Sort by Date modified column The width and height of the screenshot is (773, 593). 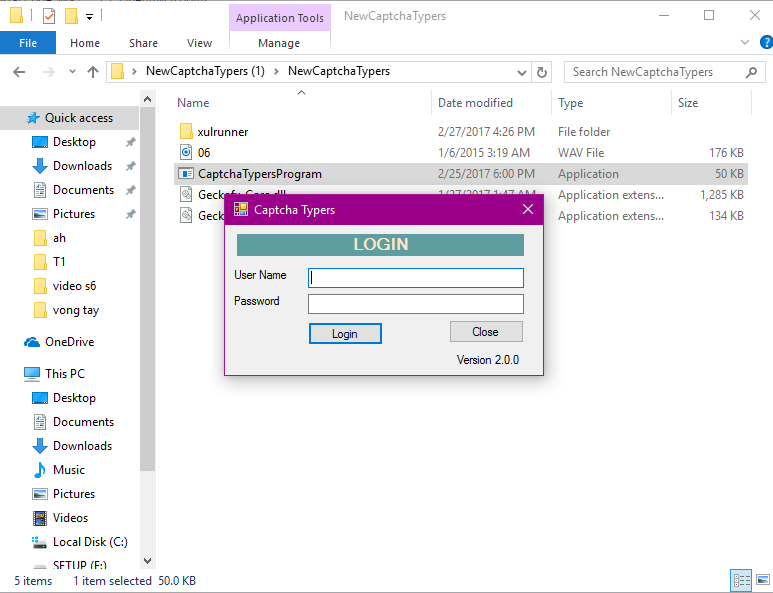(475, 103)
